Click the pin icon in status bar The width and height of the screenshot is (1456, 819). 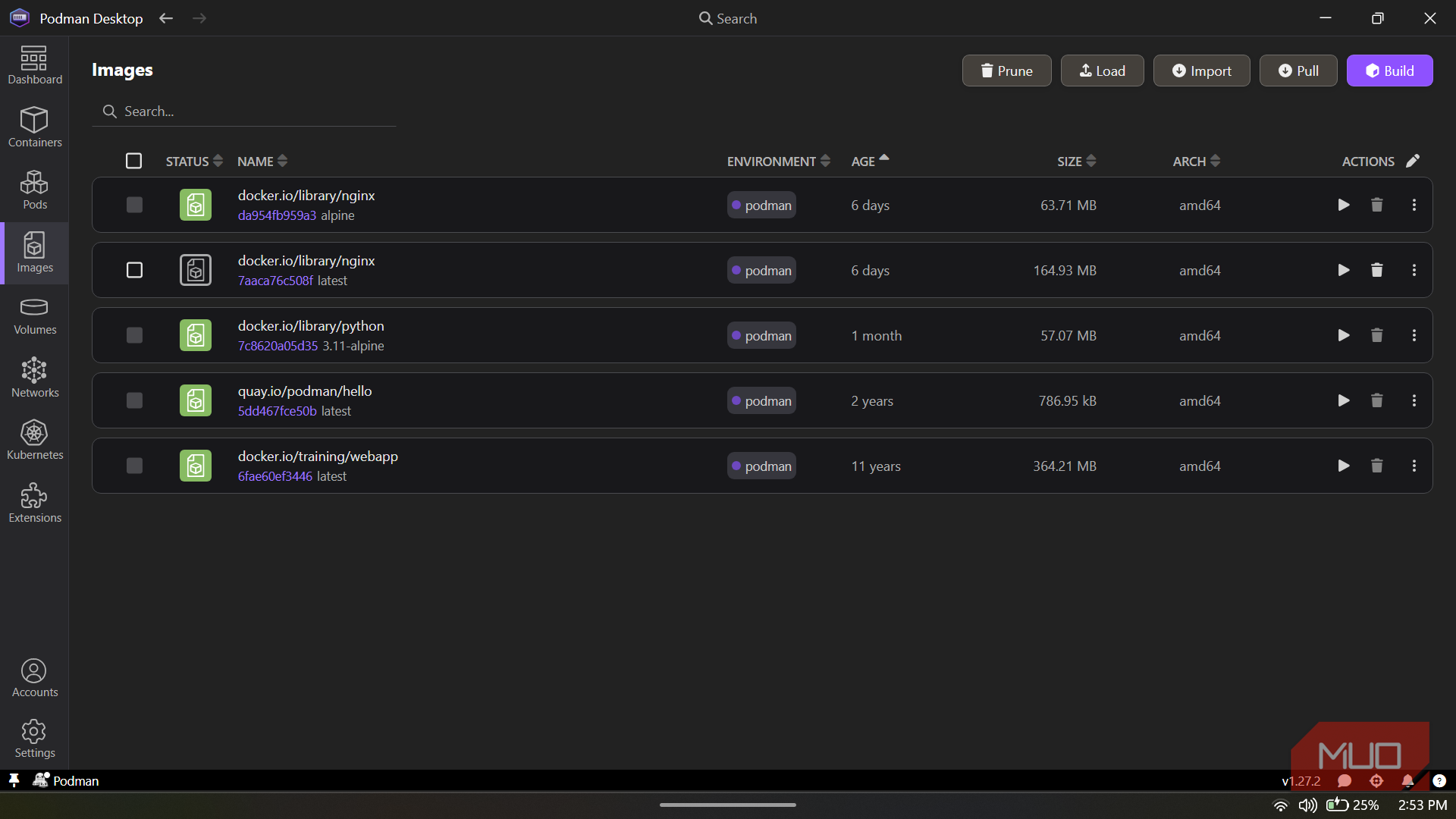coord(14,780)
